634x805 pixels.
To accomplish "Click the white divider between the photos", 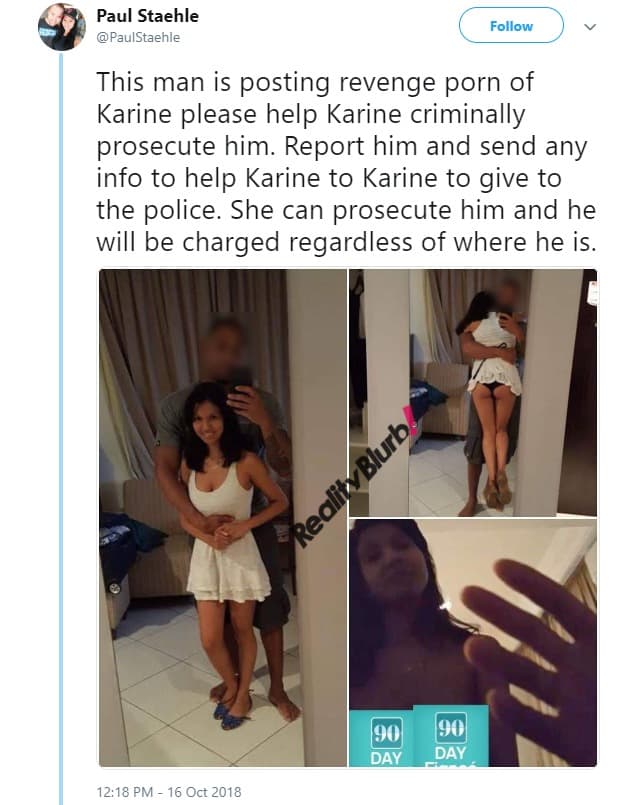I will 348,518.
